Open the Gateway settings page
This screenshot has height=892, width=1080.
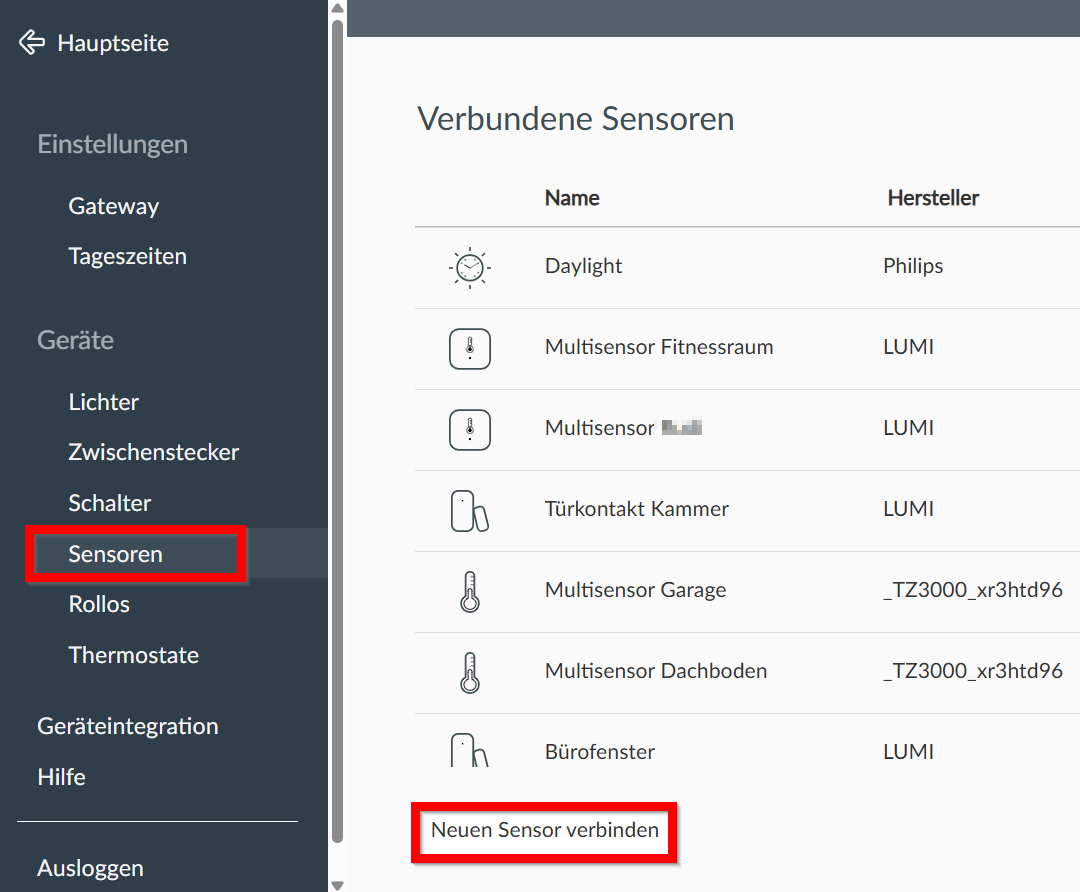point(114,206)
